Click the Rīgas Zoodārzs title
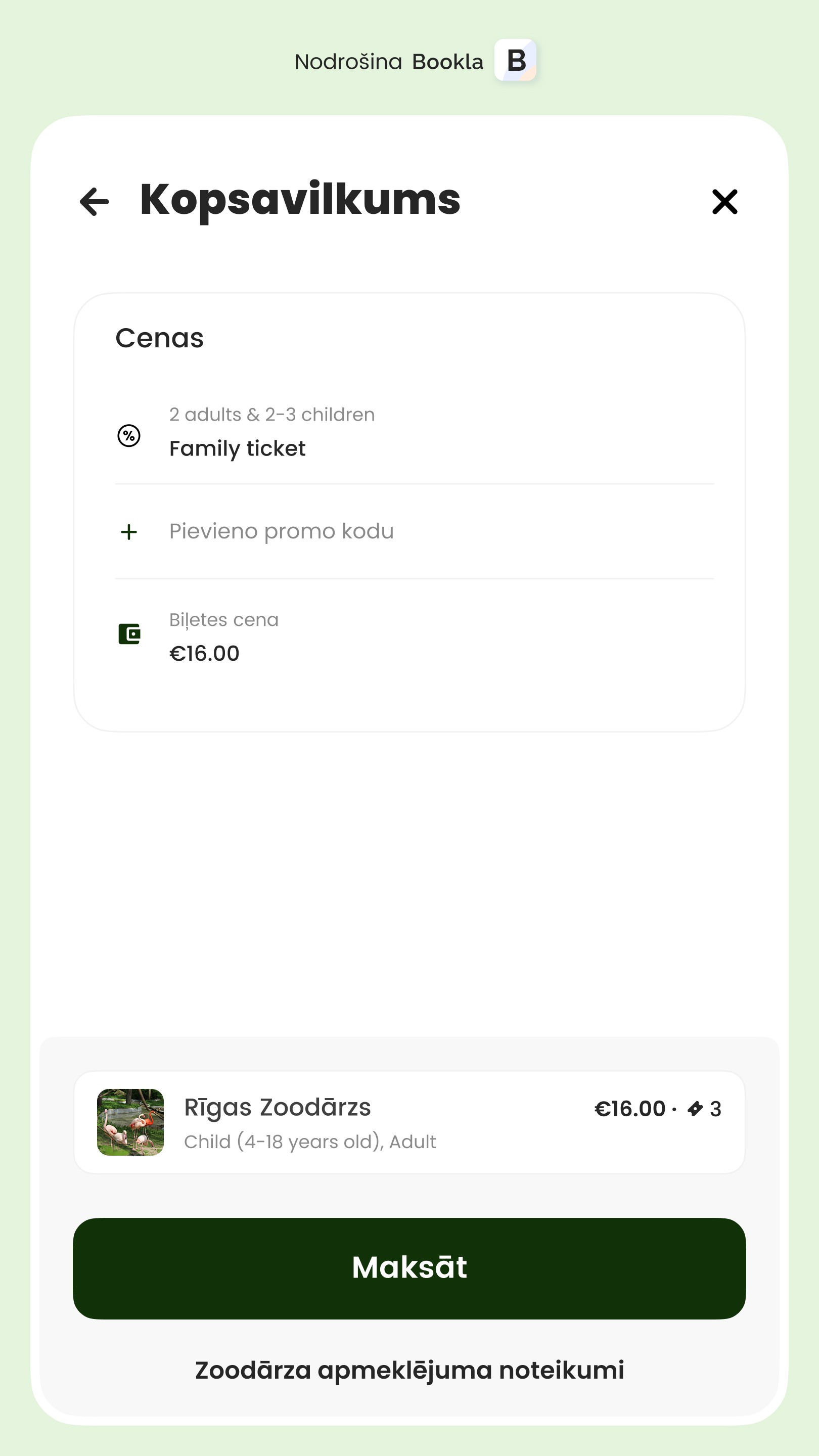Screen dimensions: 819x1456 [x=278, y=1107]
